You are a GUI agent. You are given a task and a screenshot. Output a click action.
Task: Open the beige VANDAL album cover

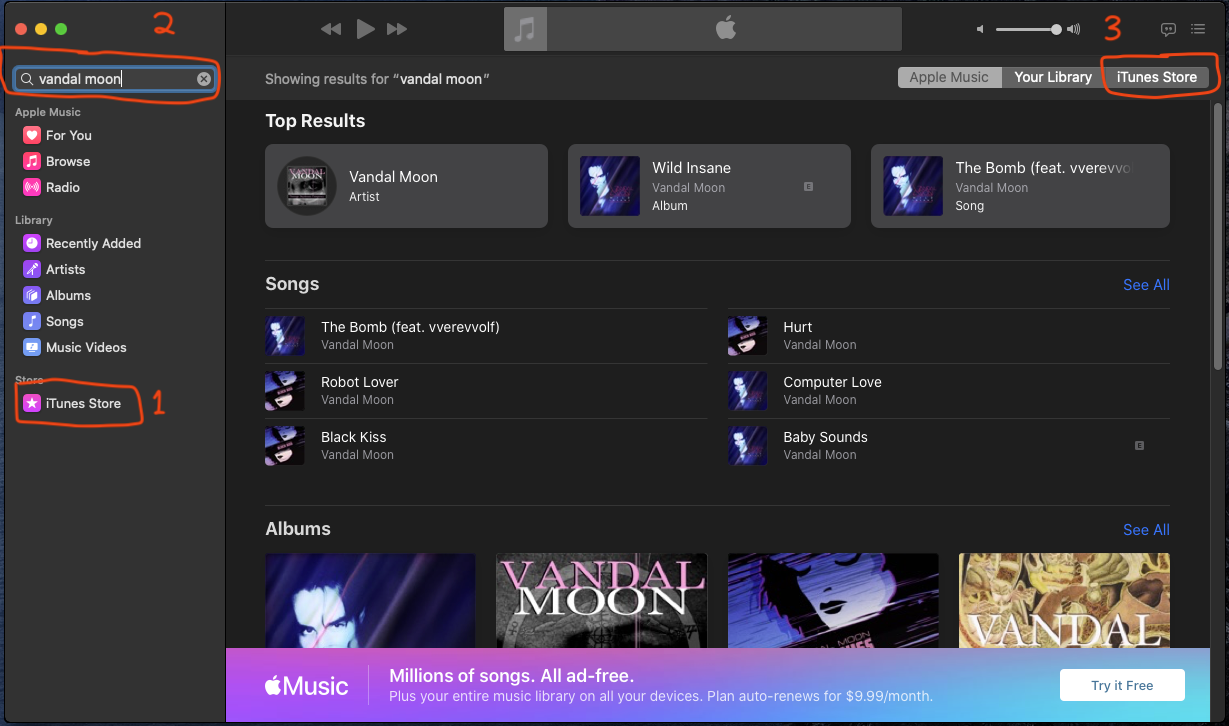(x=1064, y=600)
